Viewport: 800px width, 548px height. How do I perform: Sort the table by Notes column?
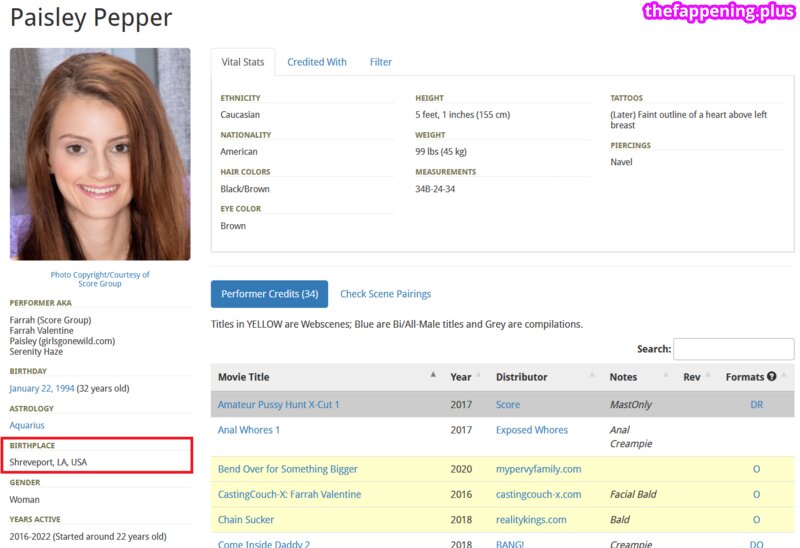coord(639,377)
